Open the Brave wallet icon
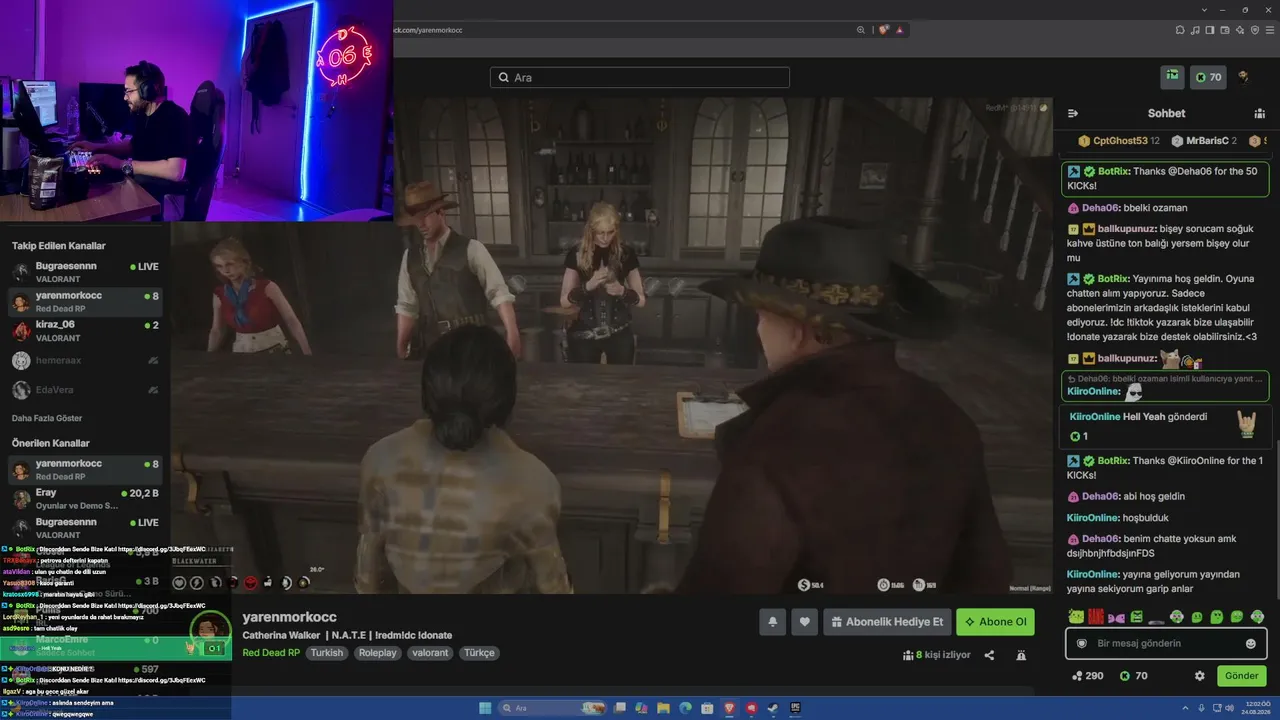1280x720 pixels. pyautogui.click(x=1227, y=30)
